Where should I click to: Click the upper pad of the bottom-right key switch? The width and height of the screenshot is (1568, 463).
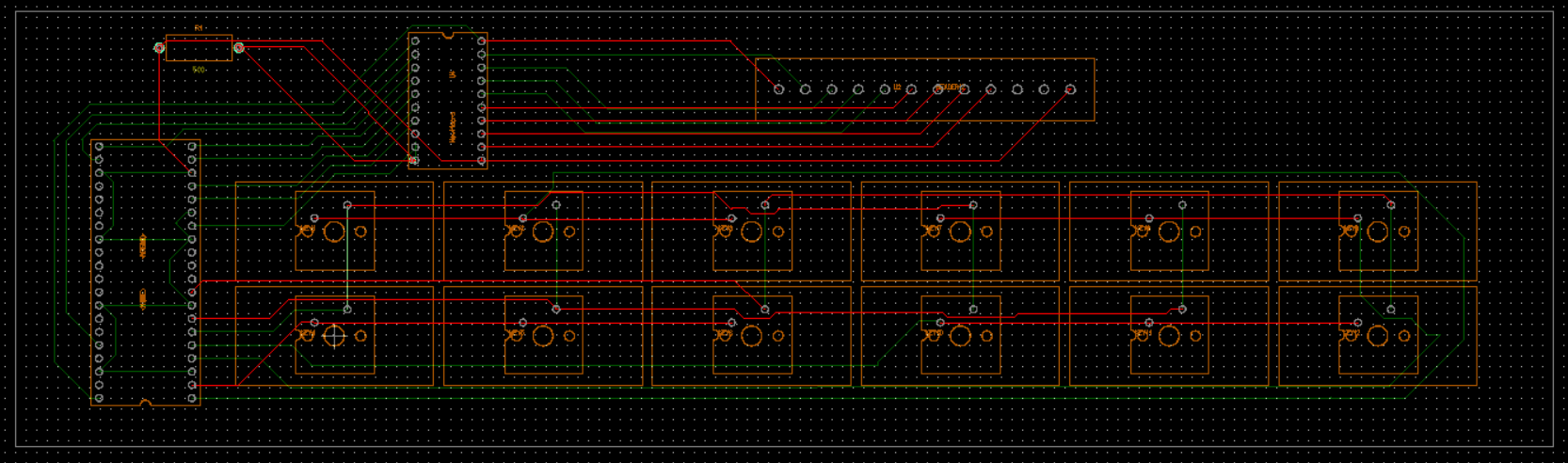pos(1391,309)
